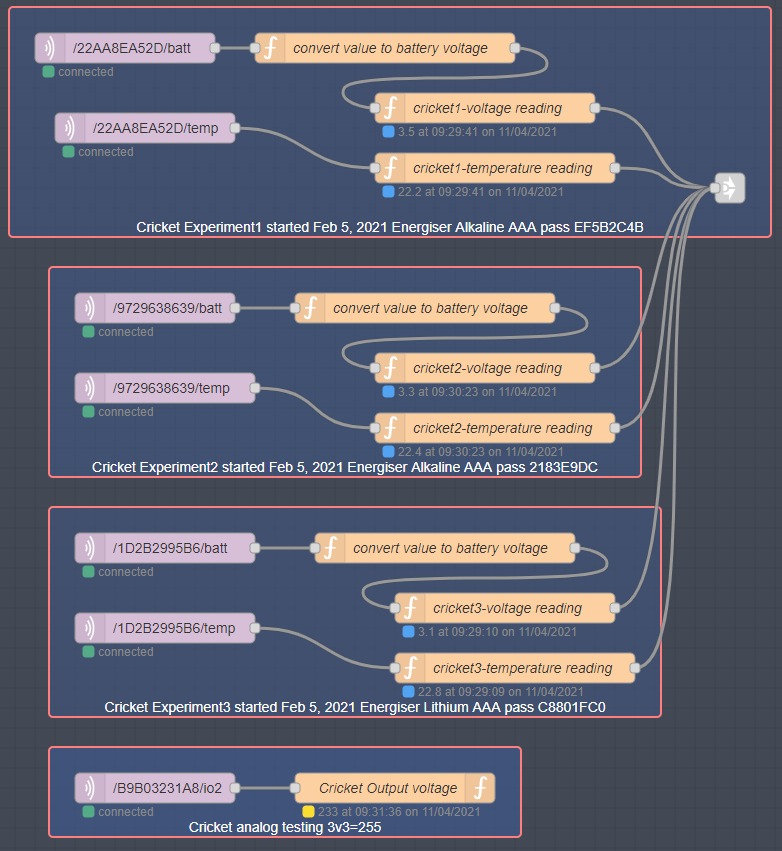Image resolution: width=782 pixels, height=851 pixels.
Task: Click the /9729638639/batt MQTT node icon
Action: tap(90, 308)
